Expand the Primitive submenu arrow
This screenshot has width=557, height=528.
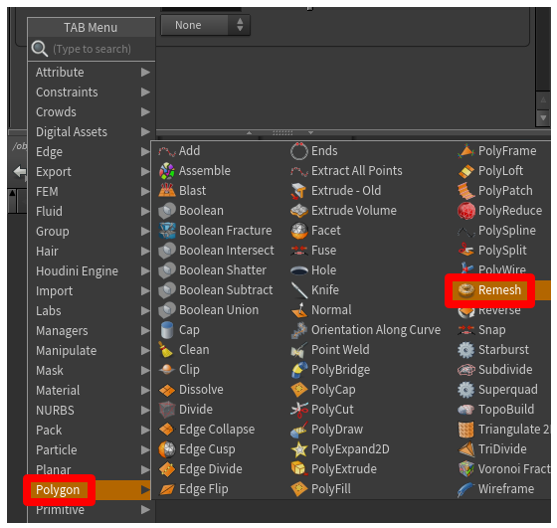(x=145, y=510)
